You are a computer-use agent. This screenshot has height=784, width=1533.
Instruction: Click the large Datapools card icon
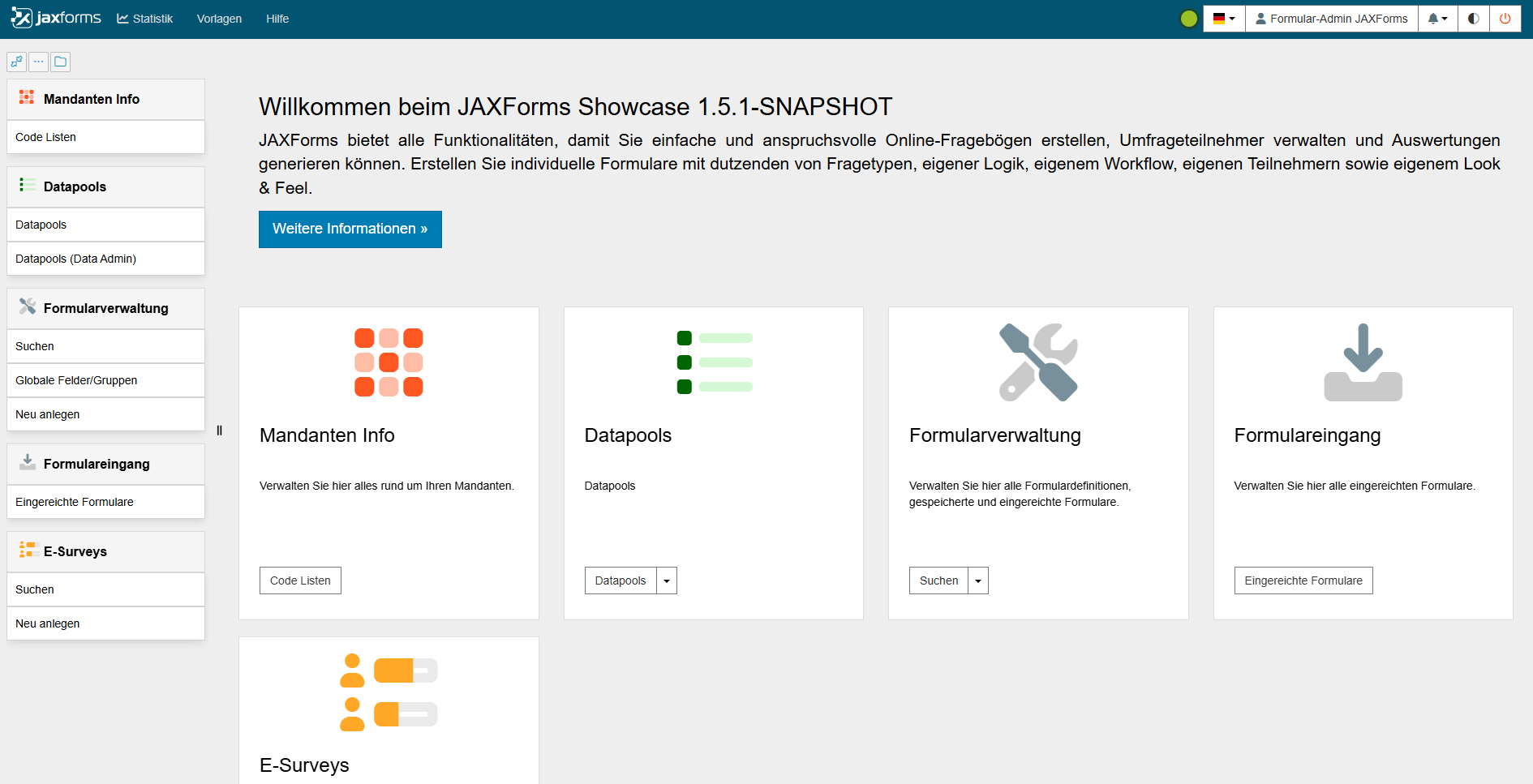[x=715, y=362]
